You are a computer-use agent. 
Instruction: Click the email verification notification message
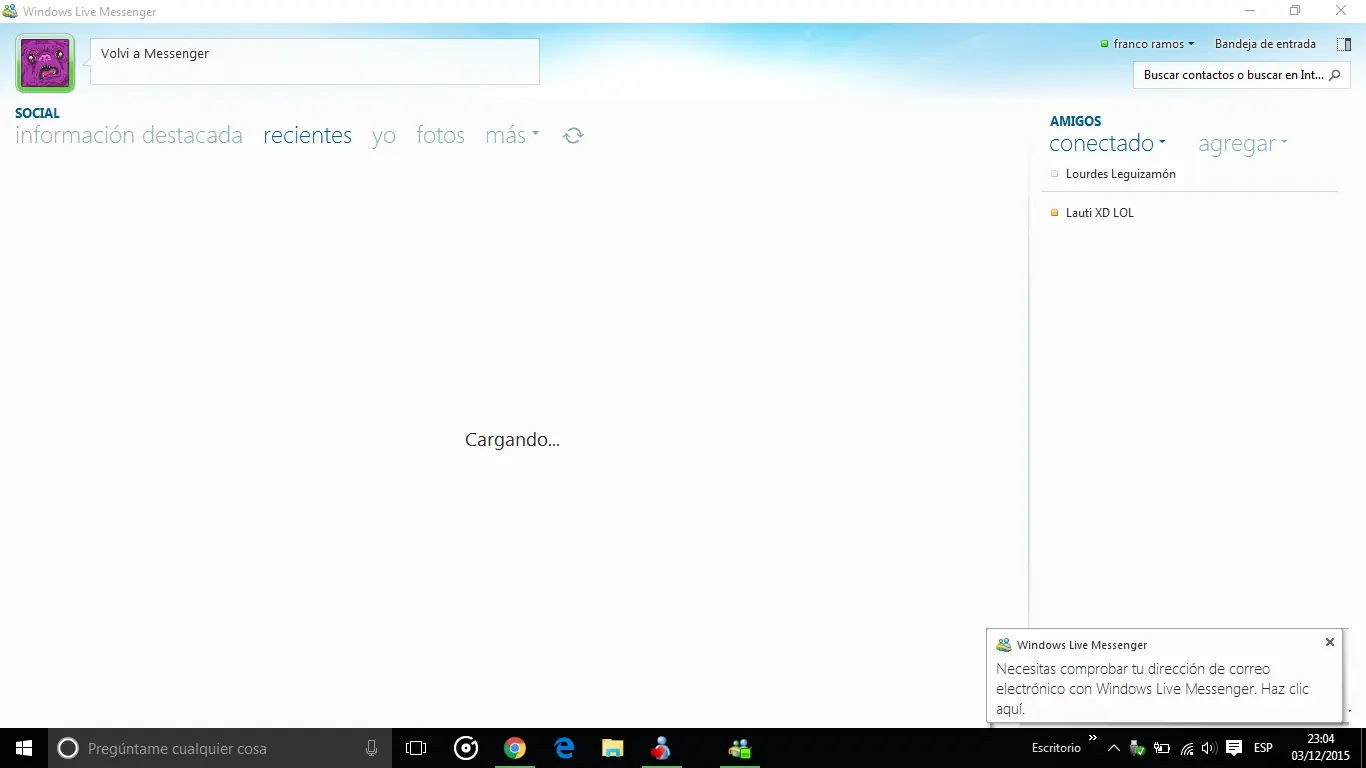pos(1153,689)
